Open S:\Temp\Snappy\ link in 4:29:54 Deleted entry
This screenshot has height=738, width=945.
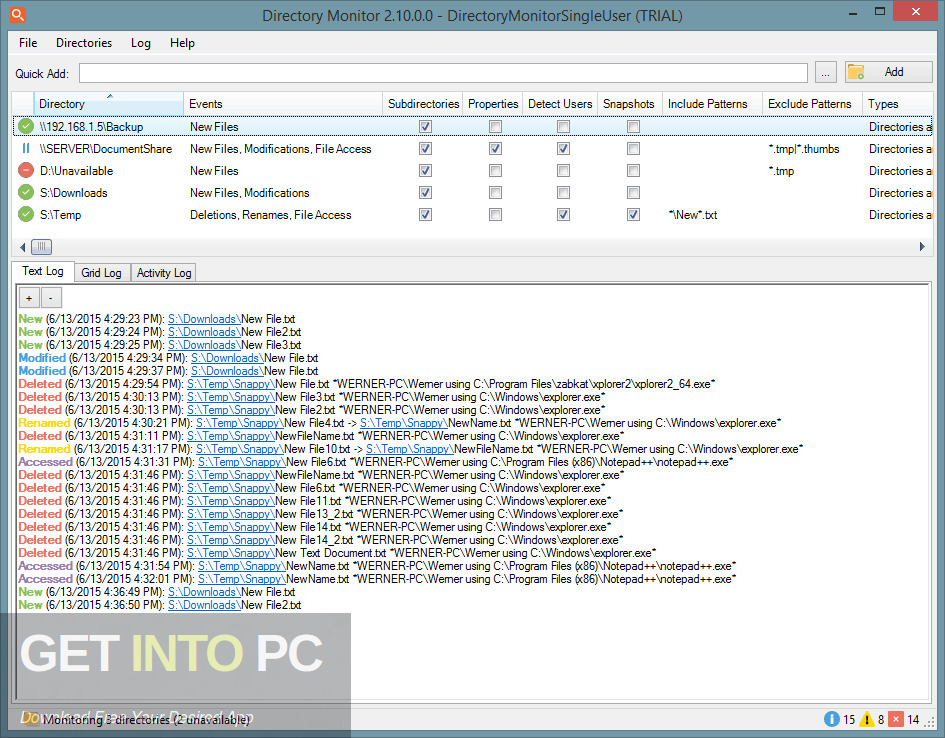tap(231, 384)
